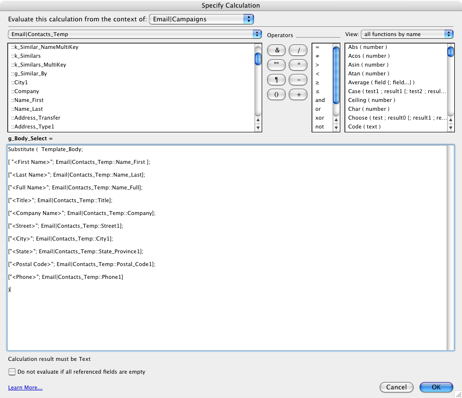Click the function list scroll up arrow
The width and height of the screenshot is (462, 398).
click(450, 120)
